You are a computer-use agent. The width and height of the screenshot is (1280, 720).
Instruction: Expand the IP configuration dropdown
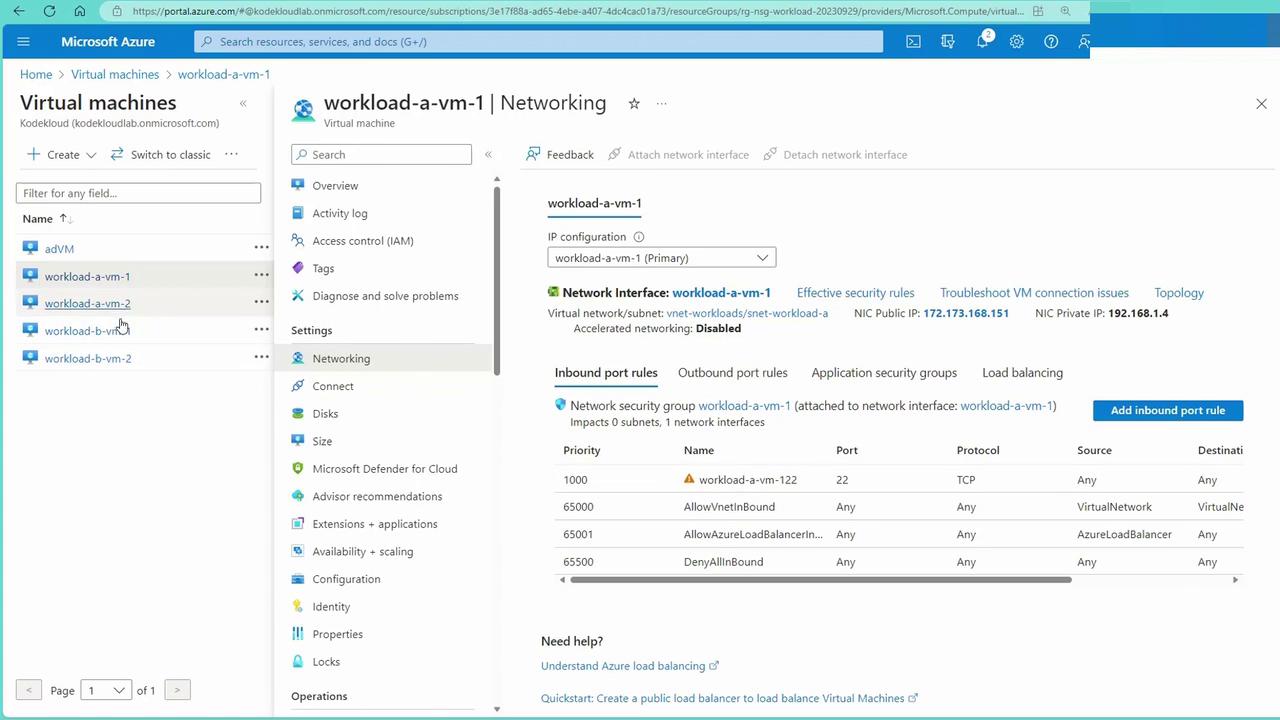pos(661,258)
